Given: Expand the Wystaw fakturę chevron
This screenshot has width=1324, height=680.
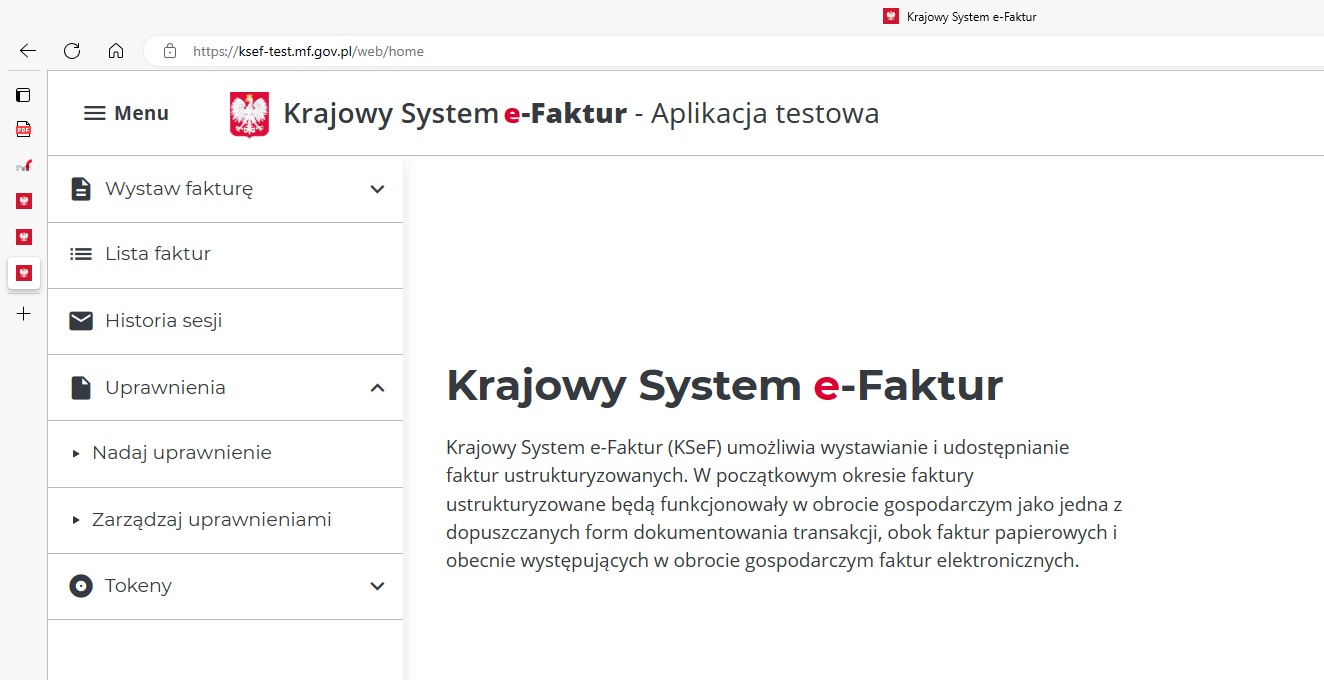Looking at the screenshot, I should pyautogui.click(x=377, y=189).
